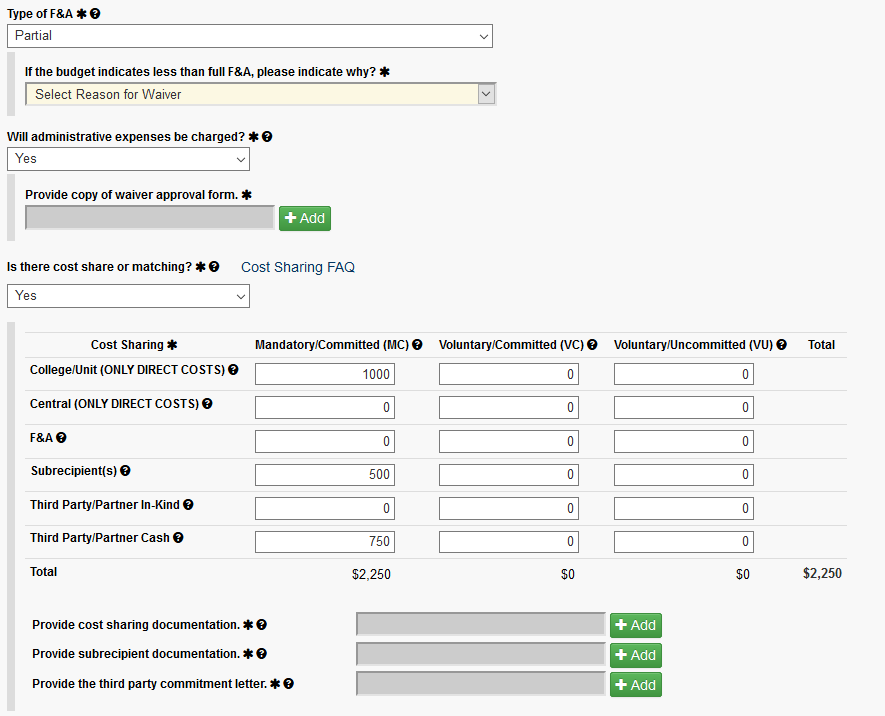Open the Type of F&A dropdown
Viewport: 885px width, 716px height.
(250, 36)
